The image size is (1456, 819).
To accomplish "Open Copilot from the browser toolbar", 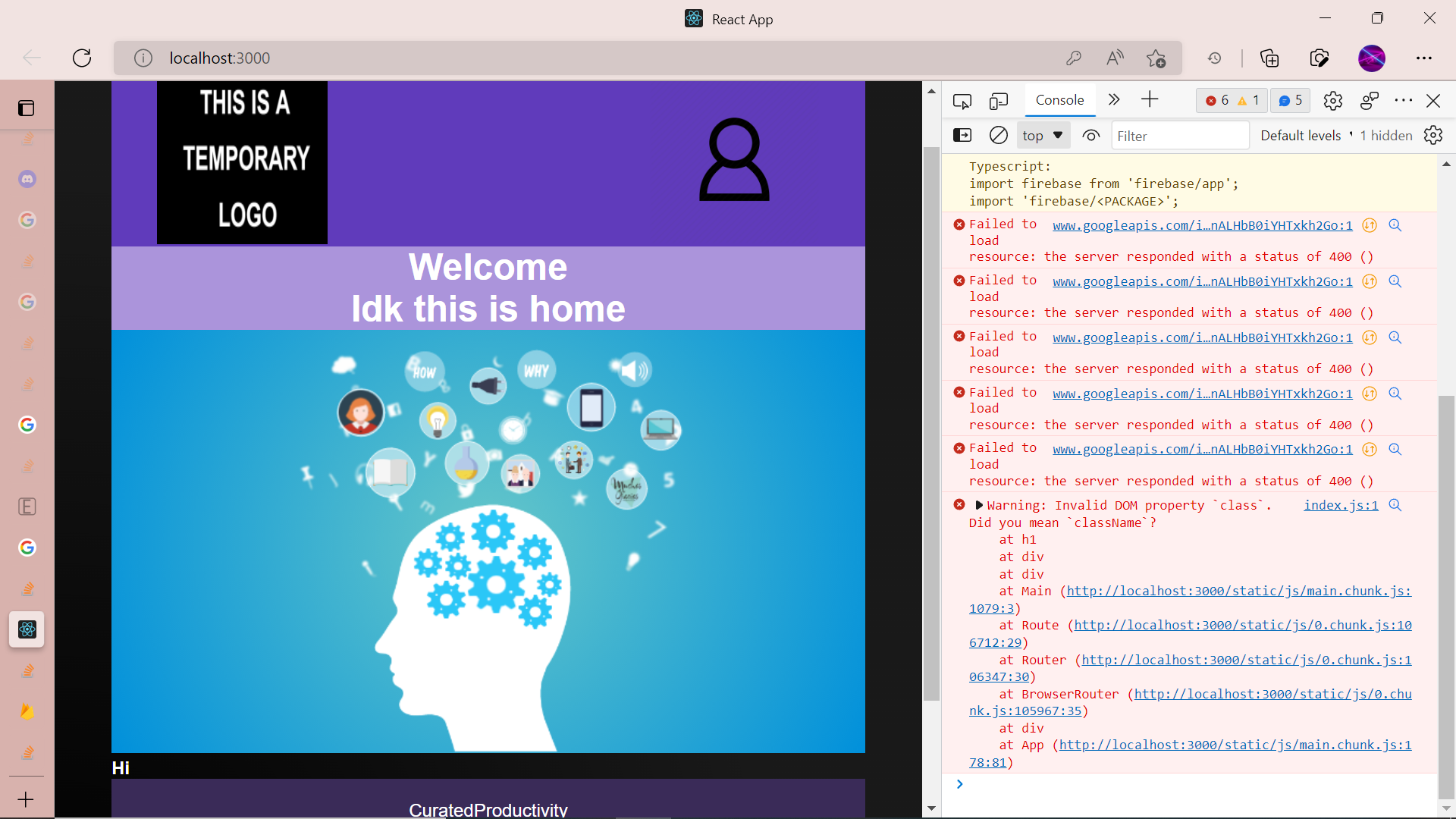I will click(x=1320, y=58).
